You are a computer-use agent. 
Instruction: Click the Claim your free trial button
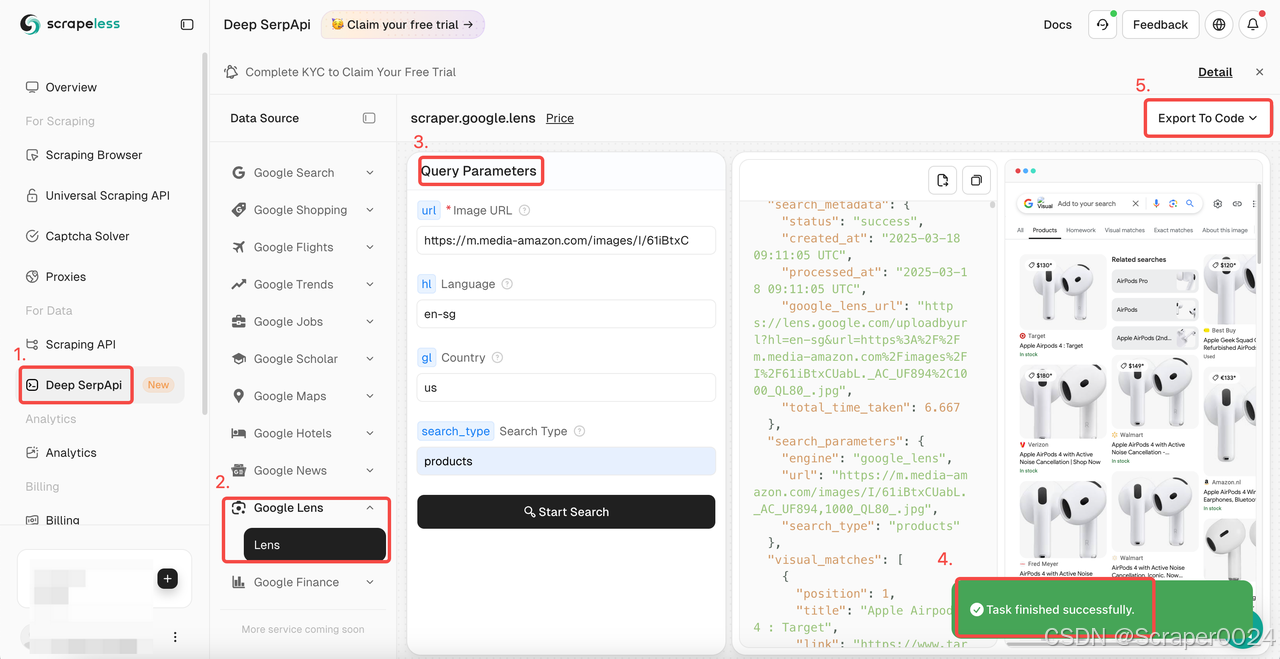tap(402, 24)
